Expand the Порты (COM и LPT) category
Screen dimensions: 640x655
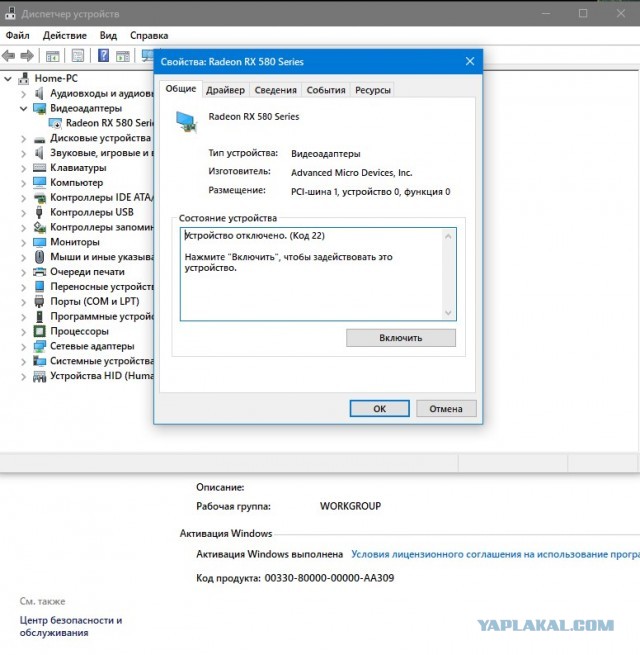coord(23,302)
